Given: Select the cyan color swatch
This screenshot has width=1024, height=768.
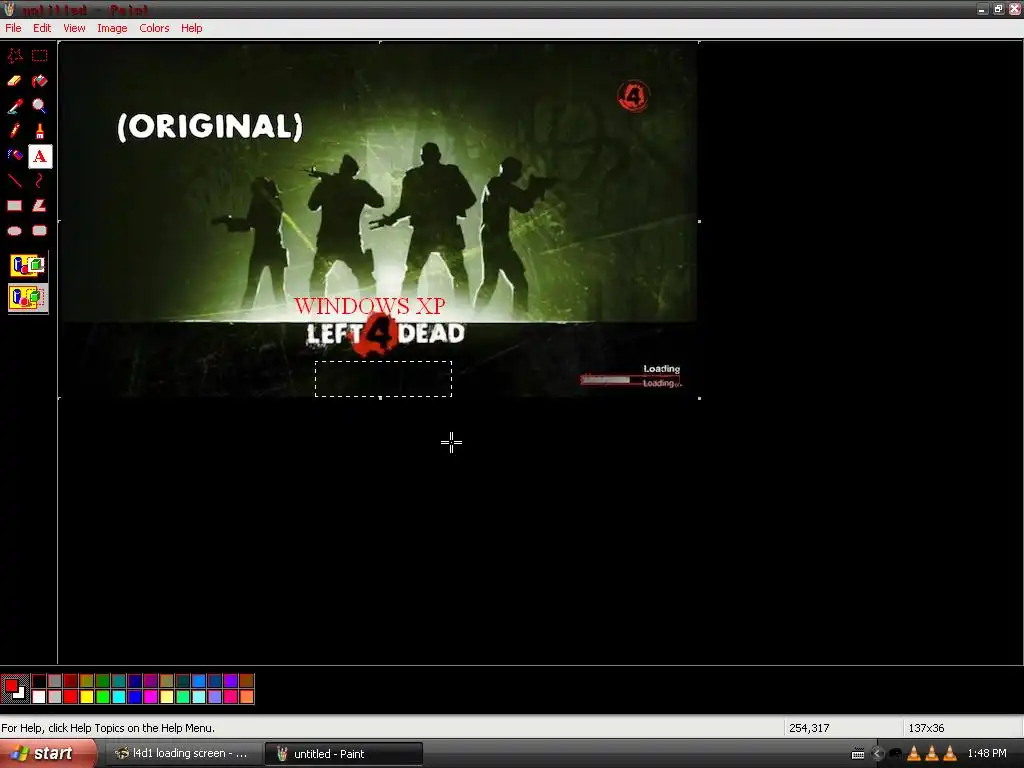Looking at the screenshot, I should pos(119,697).
